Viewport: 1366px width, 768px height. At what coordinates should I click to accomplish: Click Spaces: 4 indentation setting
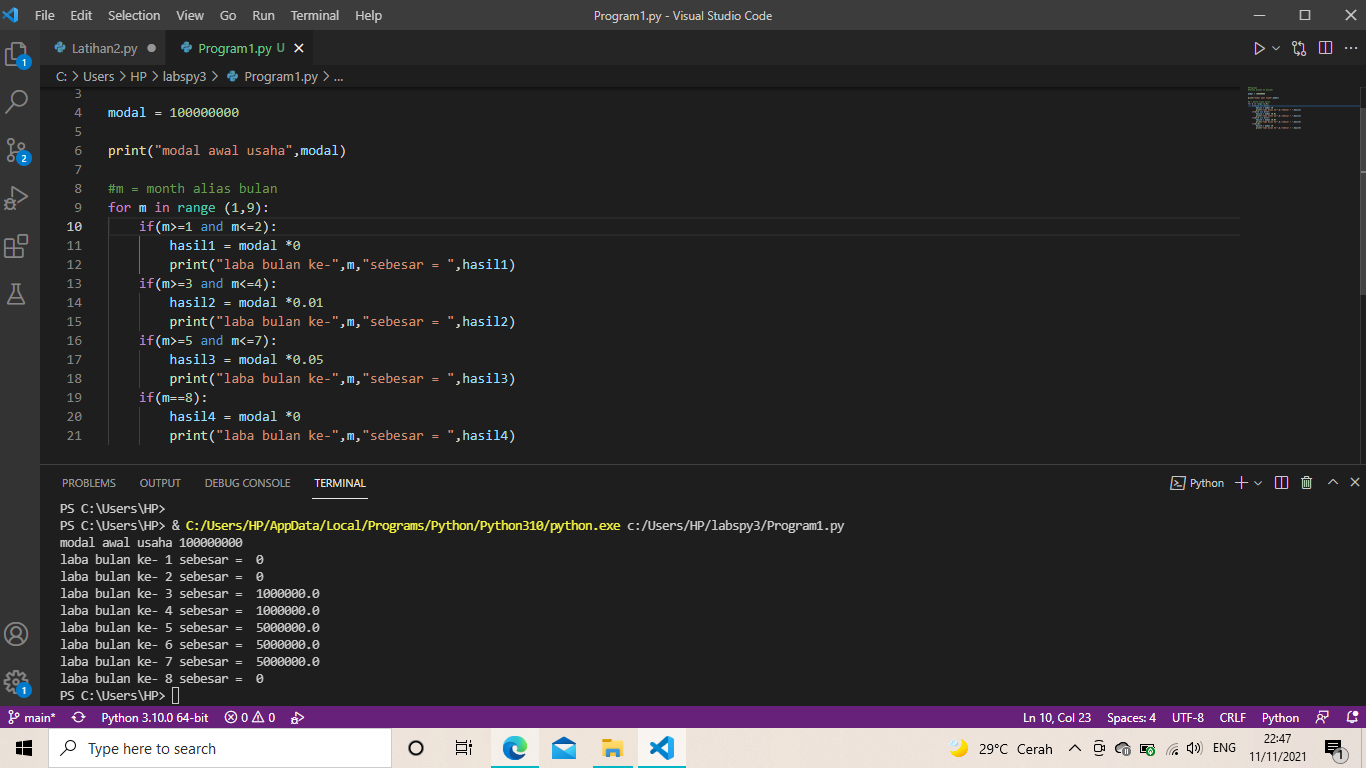1131,718
